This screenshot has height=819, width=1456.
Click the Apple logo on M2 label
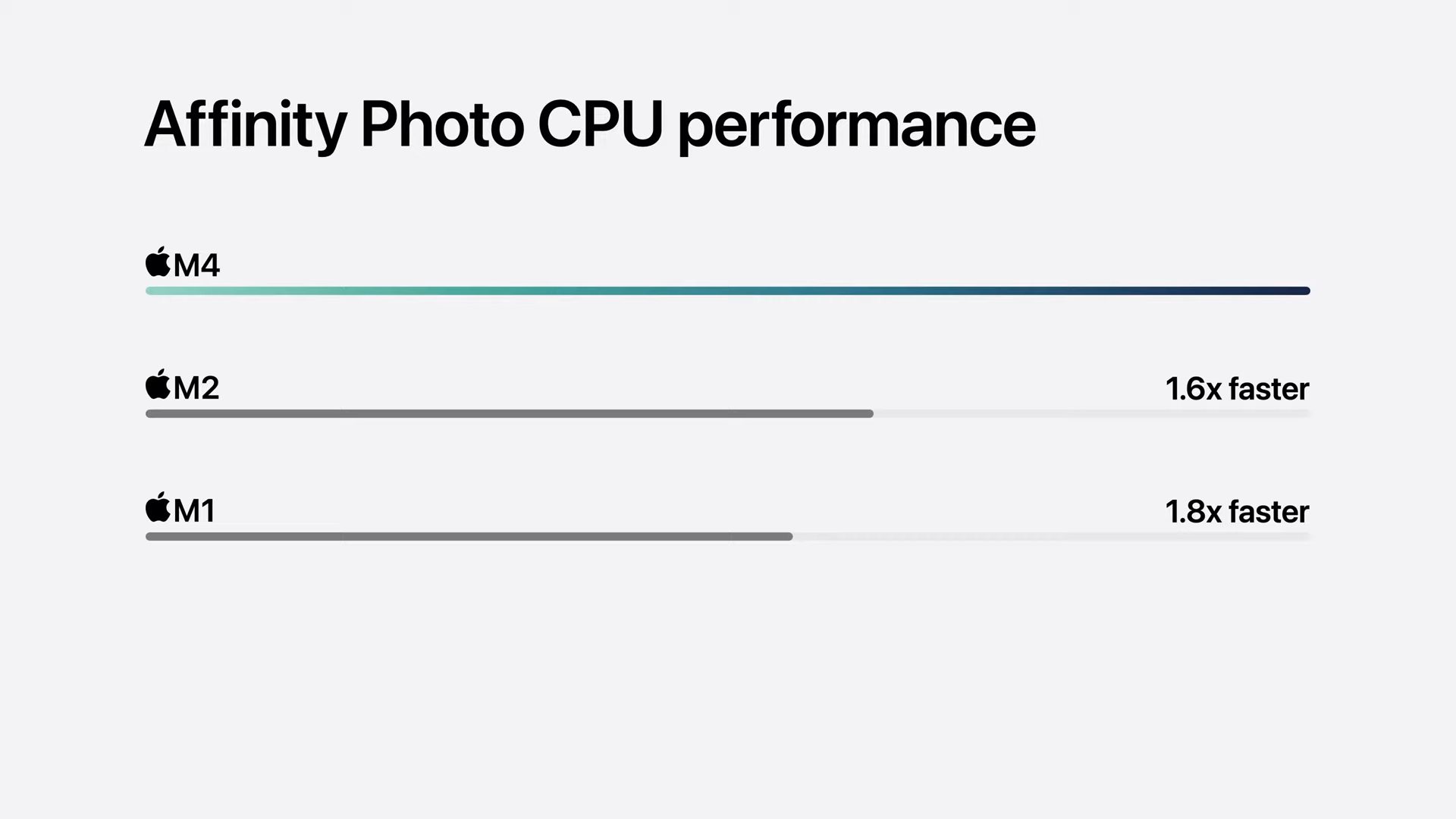(x=155, y=385)
